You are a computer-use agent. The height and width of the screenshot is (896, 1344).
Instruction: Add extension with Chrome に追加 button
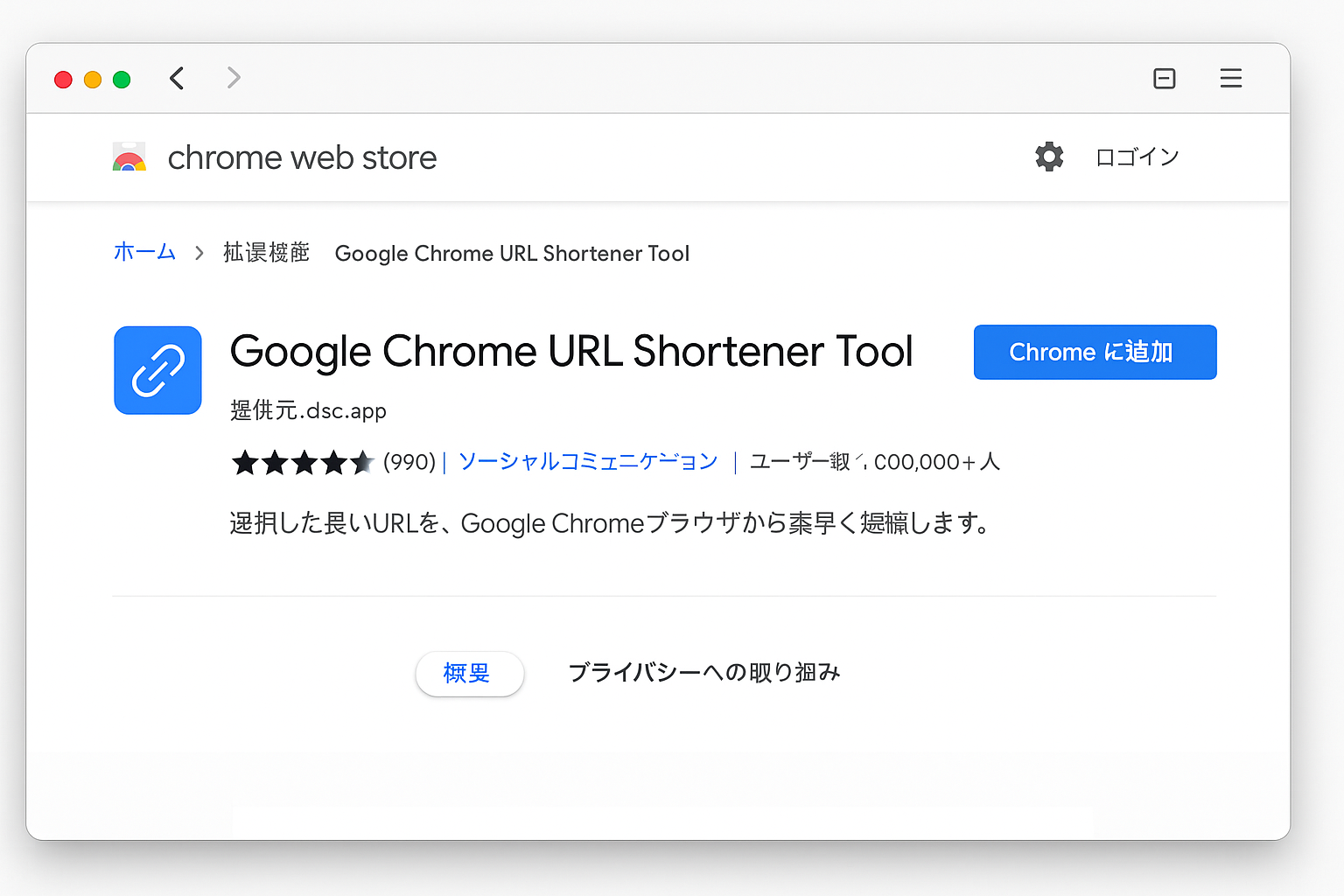[1095, 352]
